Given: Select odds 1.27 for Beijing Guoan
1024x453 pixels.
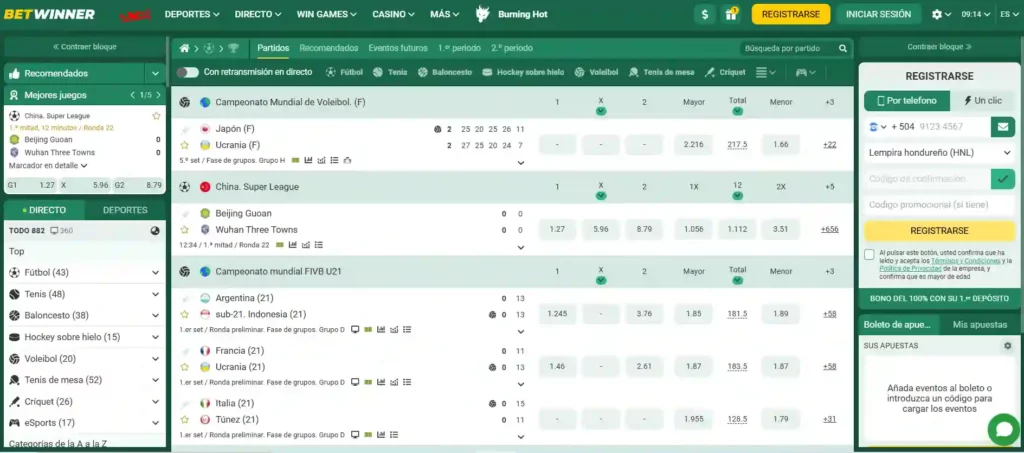Looking at the screenshot, I should (x=557, y=230).
